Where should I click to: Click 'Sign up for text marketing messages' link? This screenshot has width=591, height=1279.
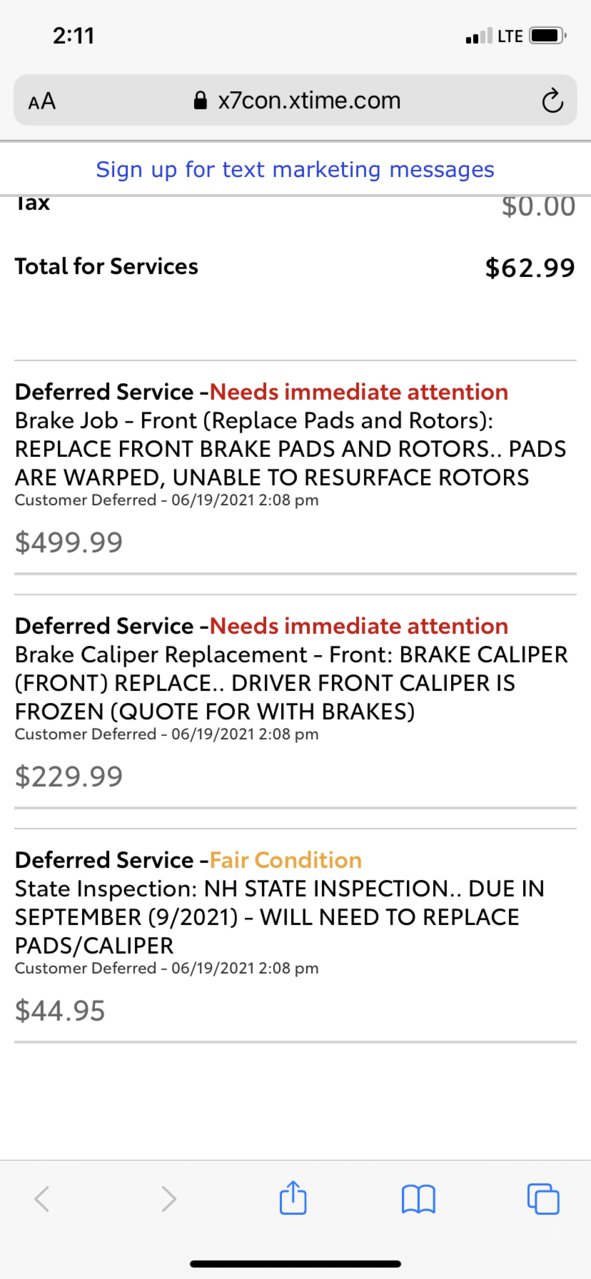coord(295,169)
